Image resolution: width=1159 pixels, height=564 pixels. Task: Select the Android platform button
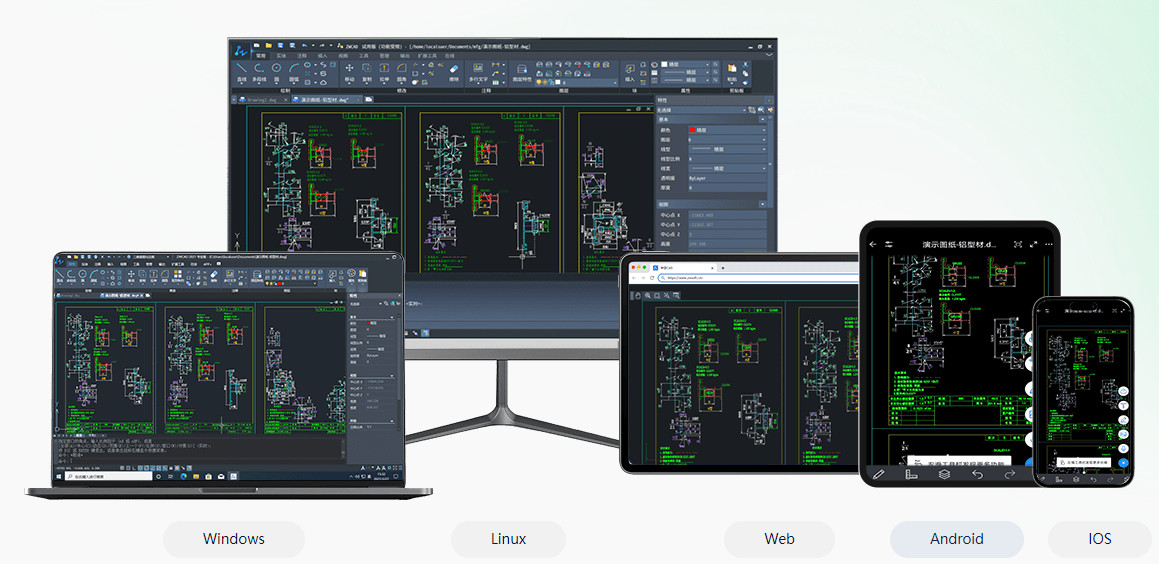956,539
